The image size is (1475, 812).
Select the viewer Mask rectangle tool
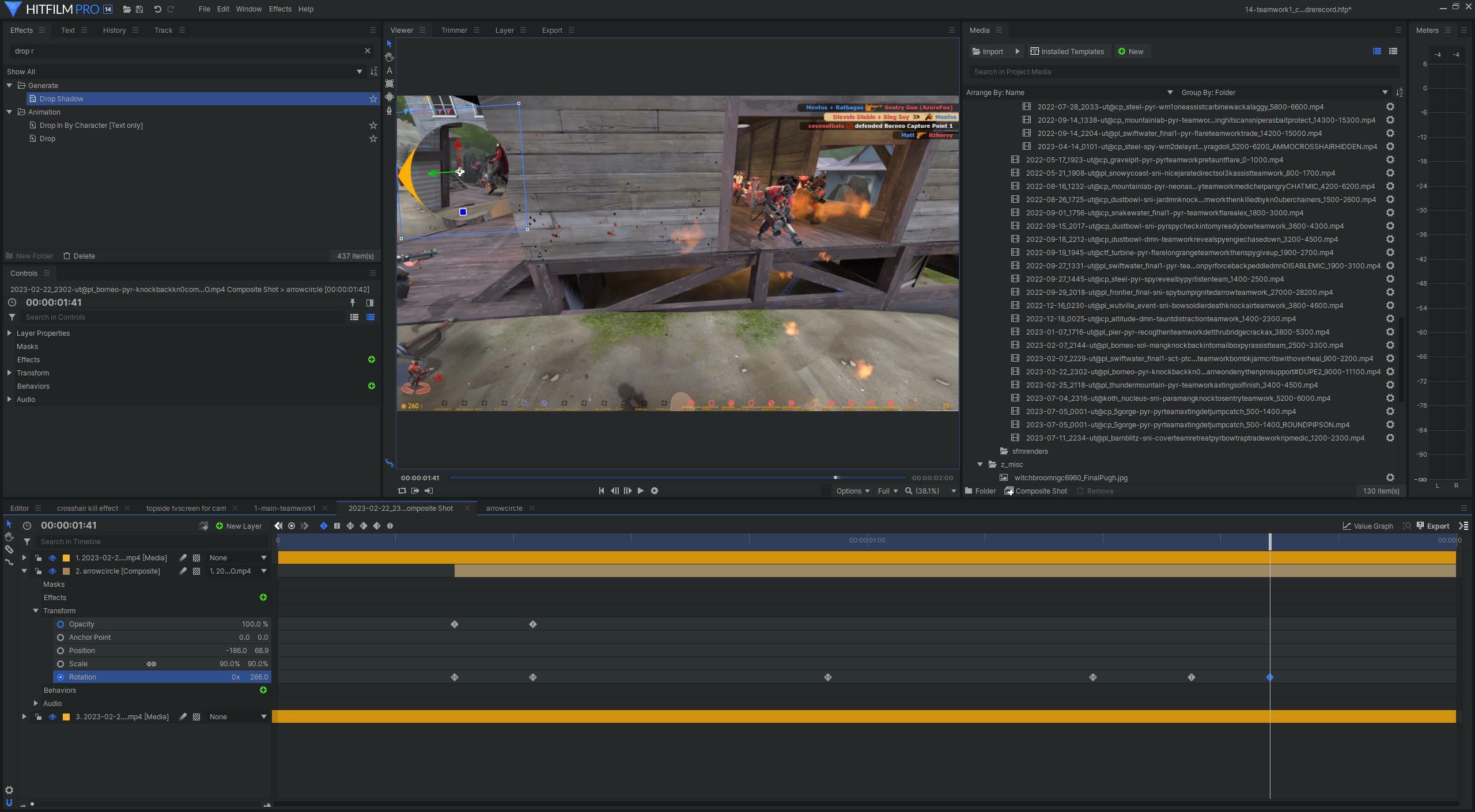(389, 84)
